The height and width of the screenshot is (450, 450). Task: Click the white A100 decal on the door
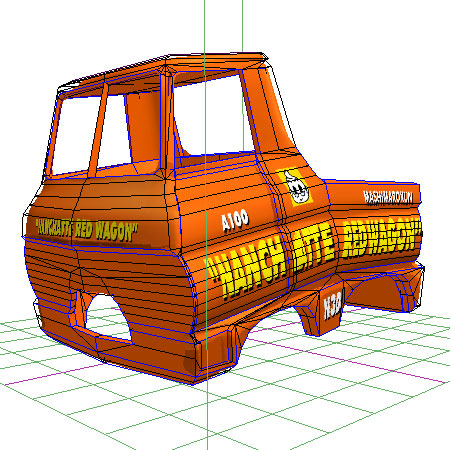point(235,220)
